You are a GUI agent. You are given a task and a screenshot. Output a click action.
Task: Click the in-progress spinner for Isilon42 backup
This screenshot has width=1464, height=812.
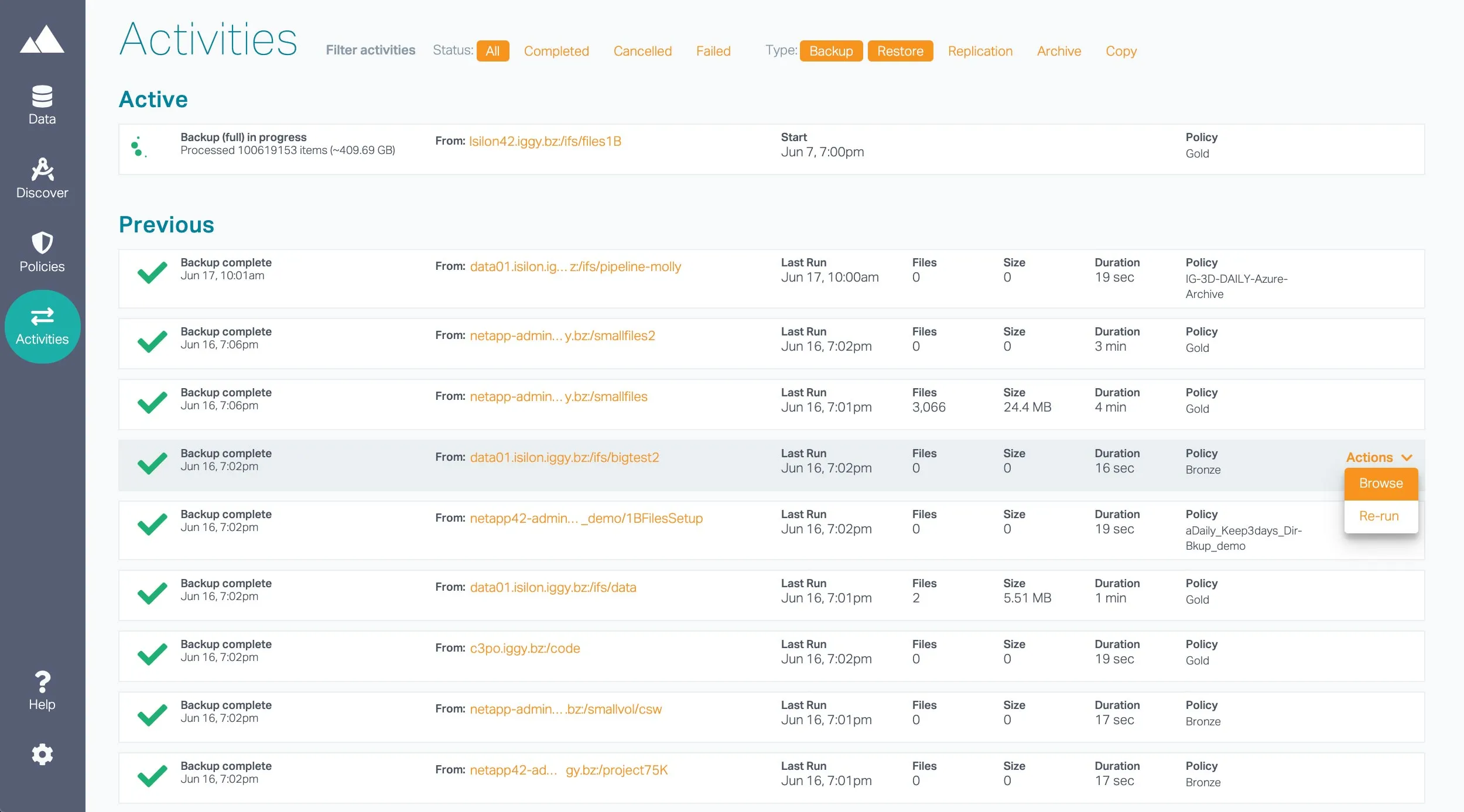(139, 147)
